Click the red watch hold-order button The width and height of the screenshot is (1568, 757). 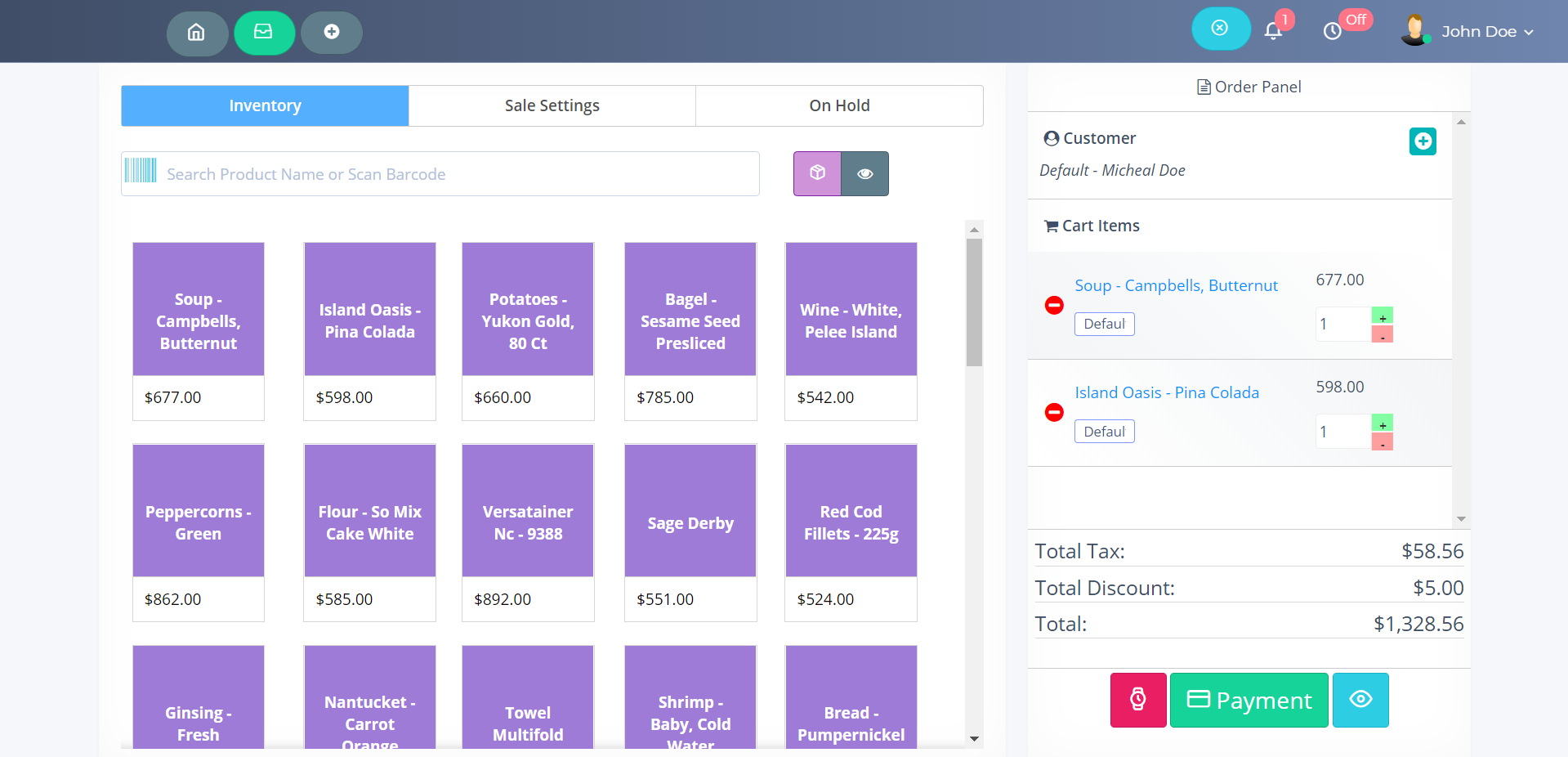tap(1137, 700)
